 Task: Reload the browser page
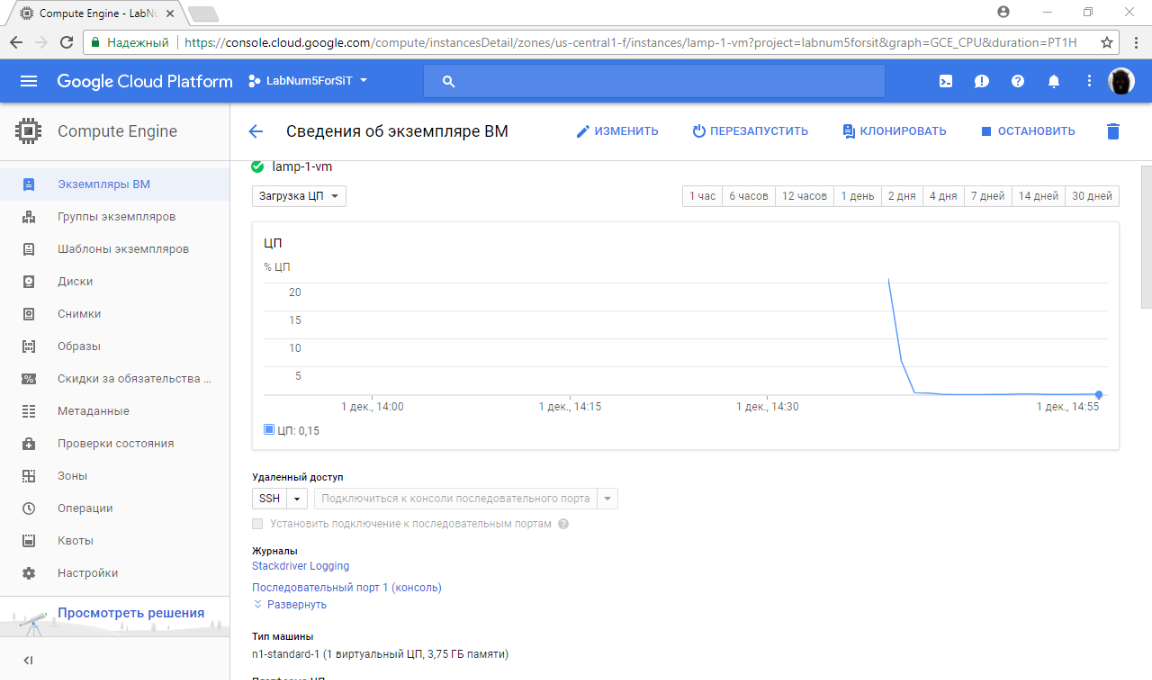tap(66, 43)
